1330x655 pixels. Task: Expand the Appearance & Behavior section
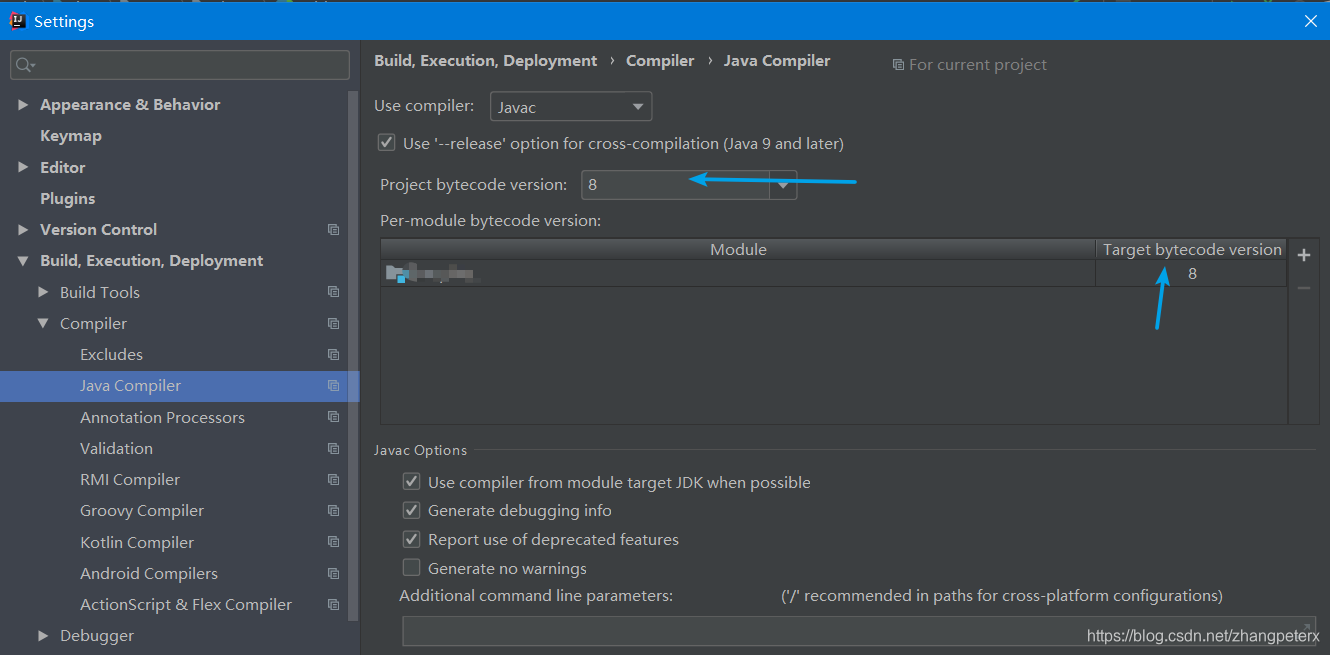click(x=23, y=104)
